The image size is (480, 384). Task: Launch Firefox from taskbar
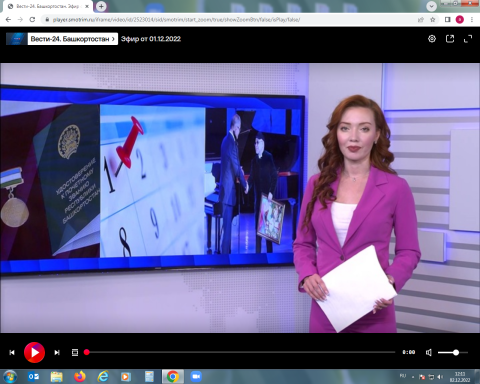[x=80, y=377]
